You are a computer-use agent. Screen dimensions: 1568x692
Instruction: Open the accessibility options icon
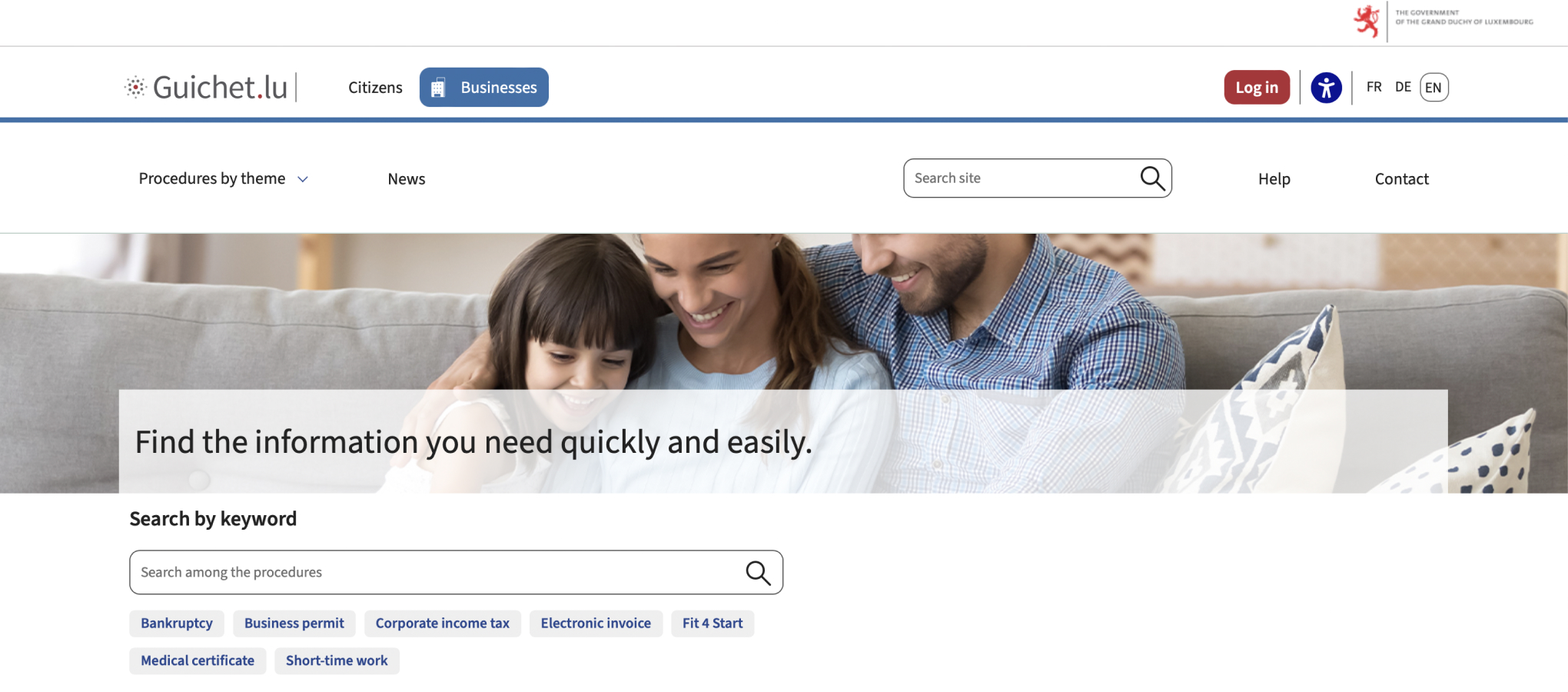click(1326, 88)
